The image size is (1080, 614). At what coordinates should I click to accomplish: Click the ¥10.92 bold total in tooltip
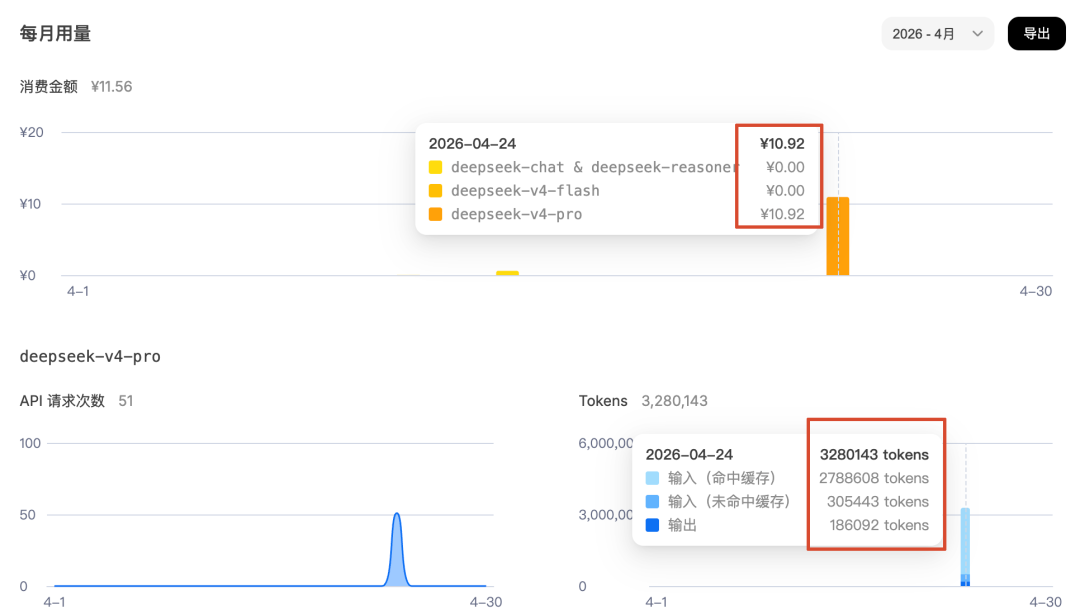782,144
